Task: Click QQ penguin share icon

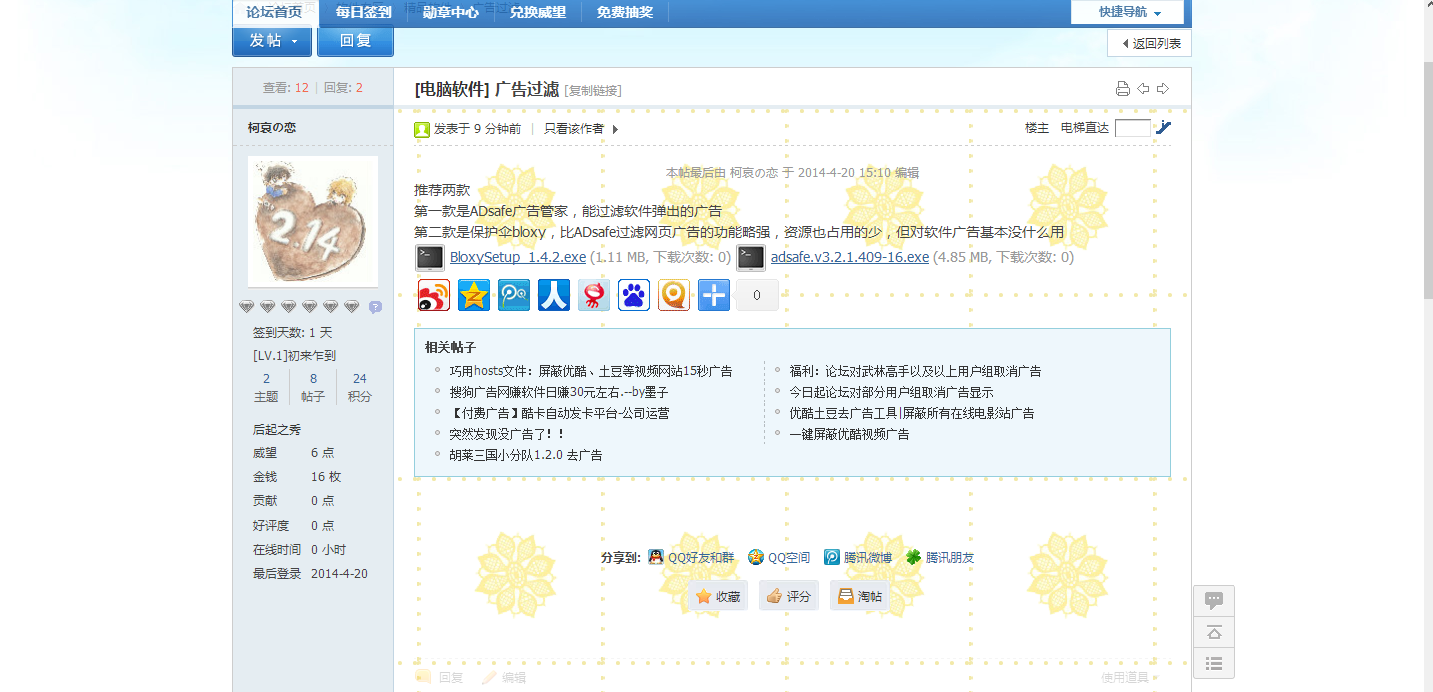Action: click(656, 557)
